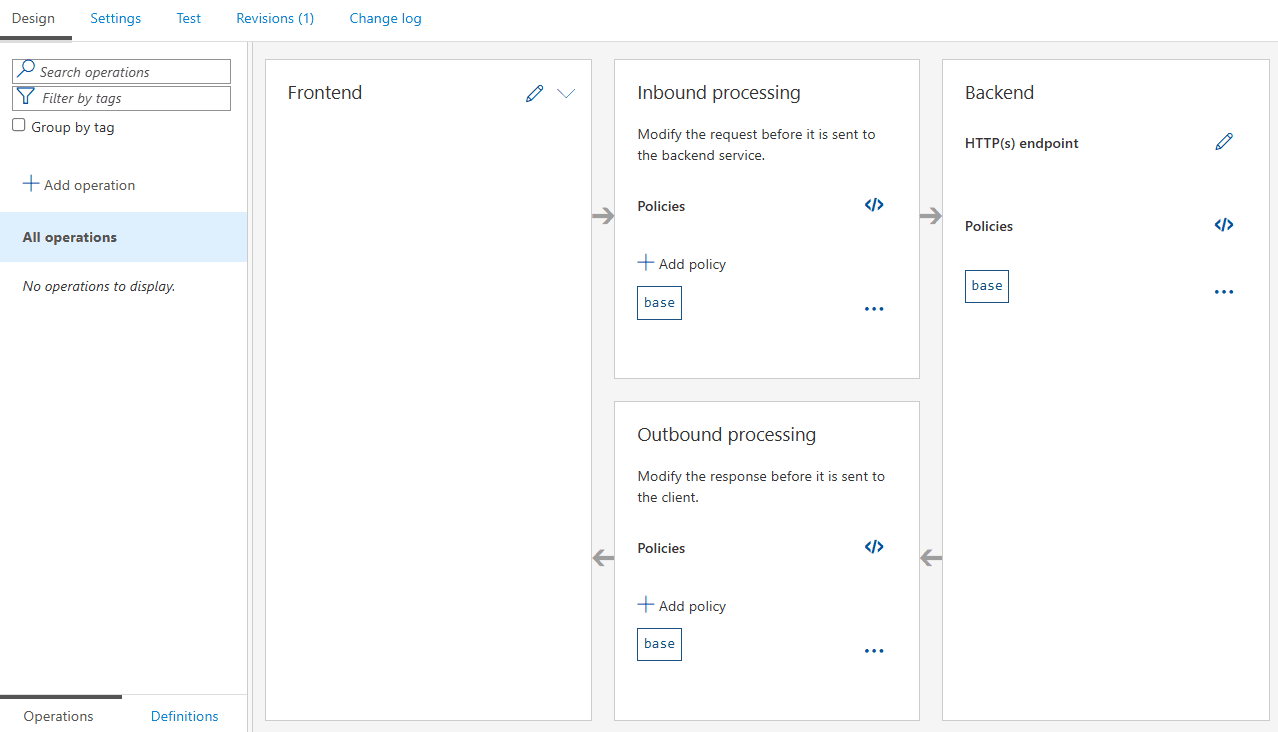Open the Revisions (1) tab
The image size is (1278, 732).
pos(275,19)
